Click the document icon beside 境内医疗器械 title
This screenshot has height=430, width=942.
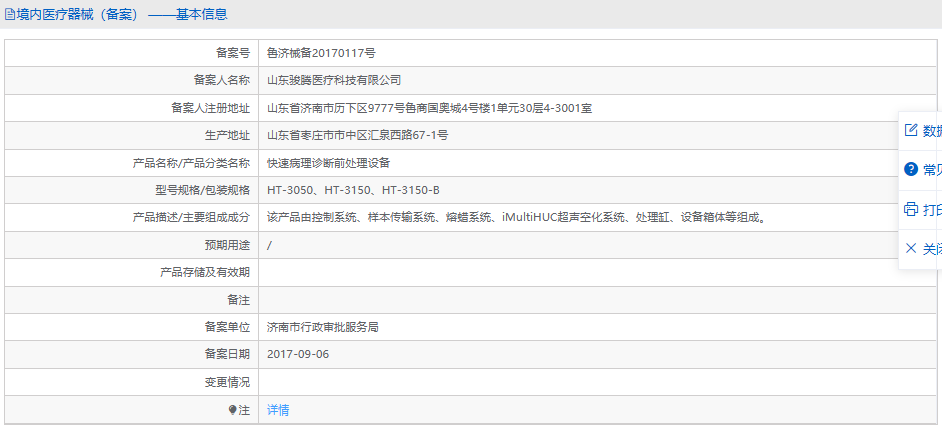pos(10,14)
